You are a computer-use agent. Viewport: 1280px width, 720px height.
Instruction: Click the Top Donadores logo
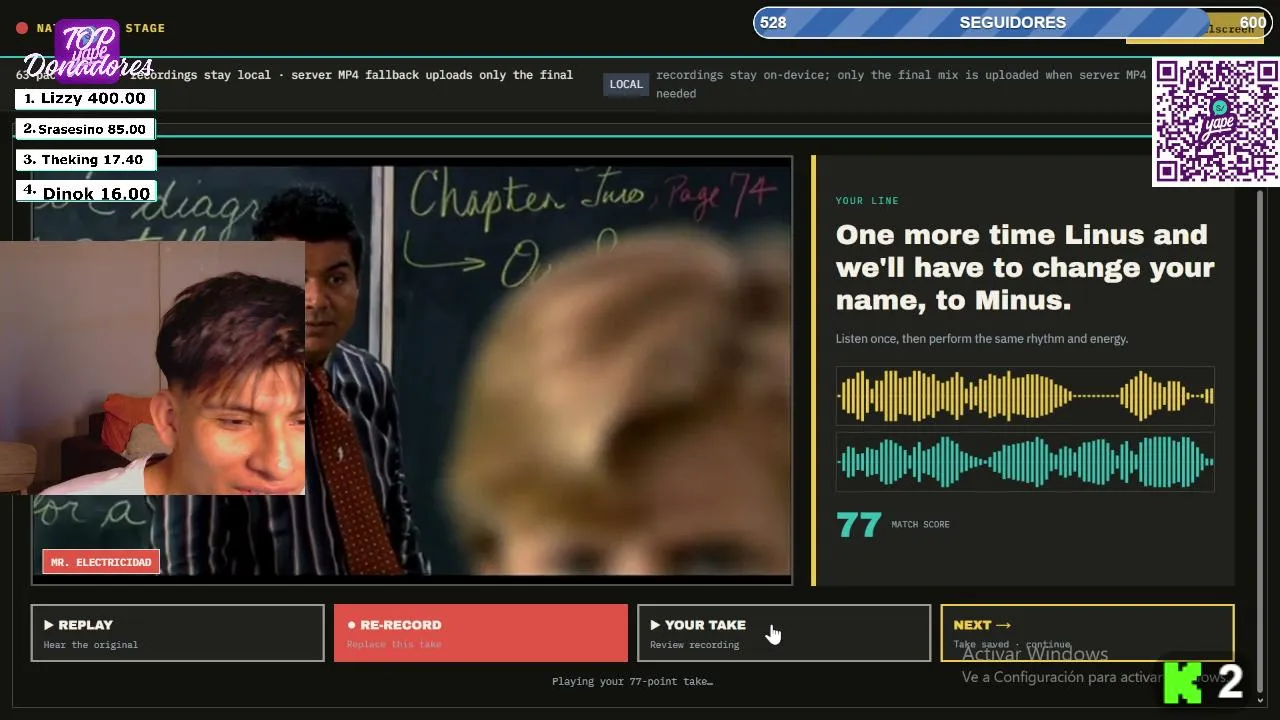tap(88, 52)
